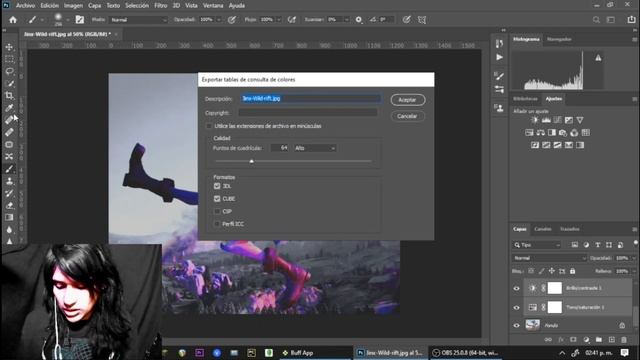Open the Filtro menu
The height and width of the screenshot is (360, 640).
[161, 6]
